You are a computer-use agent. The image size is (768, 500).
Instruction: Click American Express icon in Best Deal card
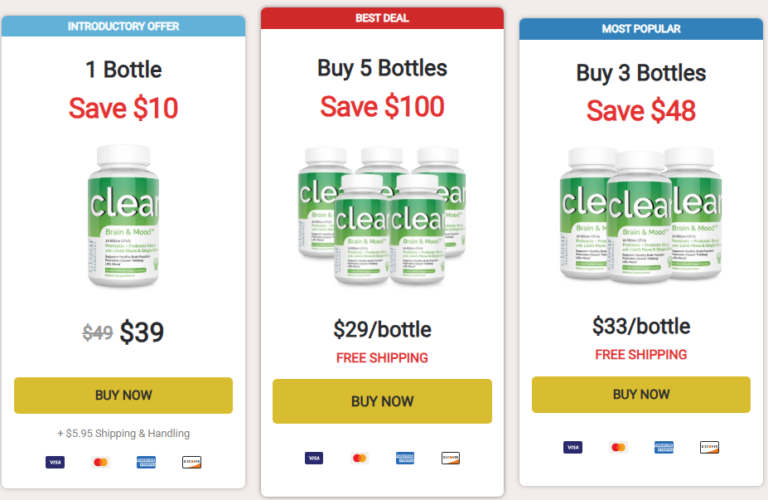pyautogui.click(x=406, y=458)
